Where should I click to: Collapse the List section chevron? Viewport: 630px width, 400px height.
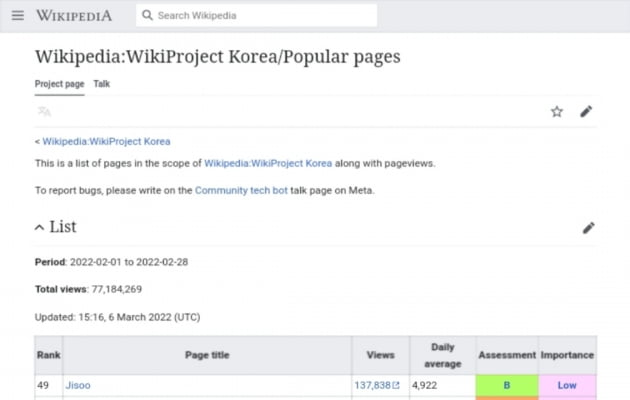[39, 227]
